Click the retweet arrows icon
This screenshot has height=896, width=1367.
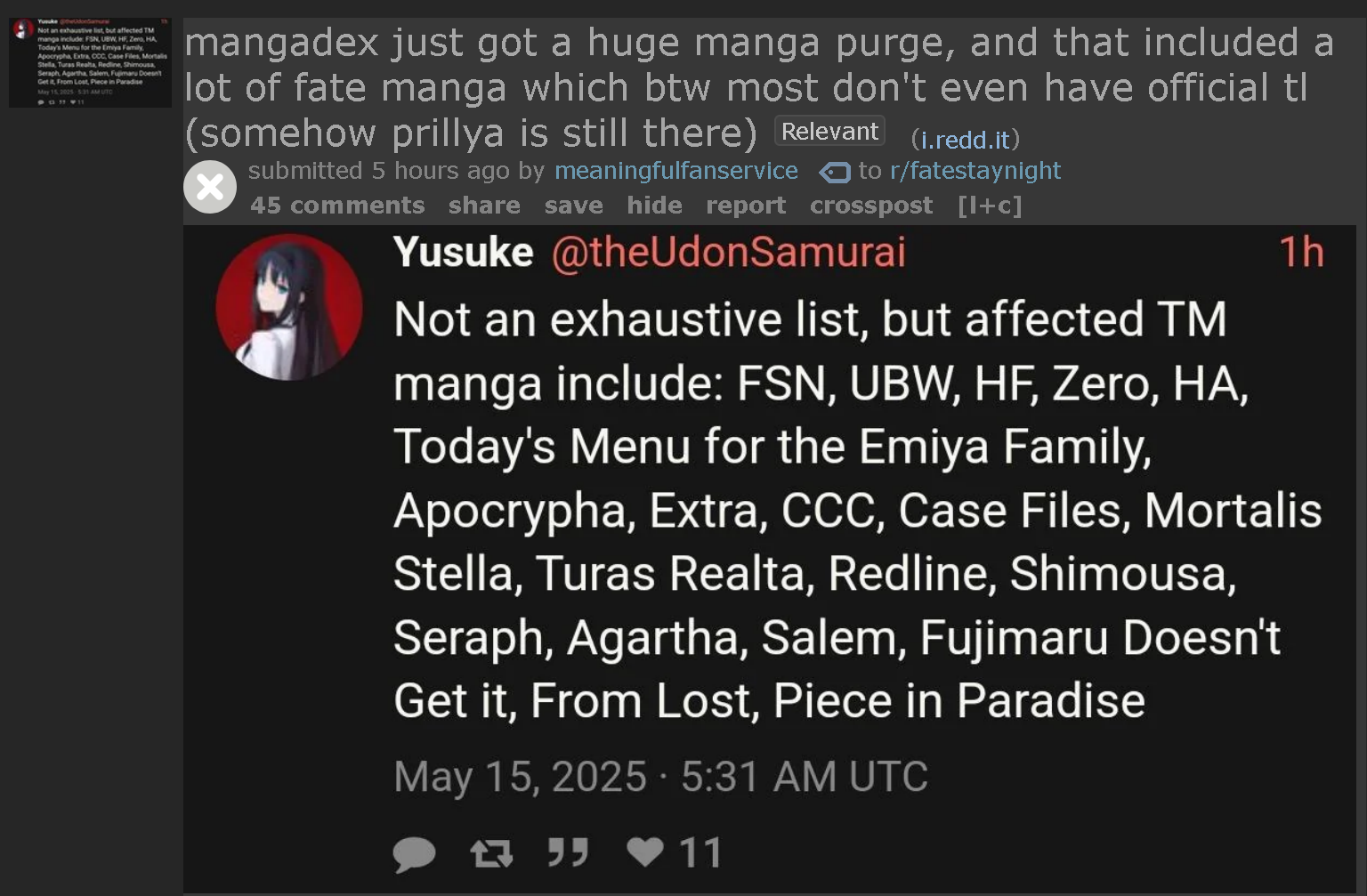(x=491, y=853)
